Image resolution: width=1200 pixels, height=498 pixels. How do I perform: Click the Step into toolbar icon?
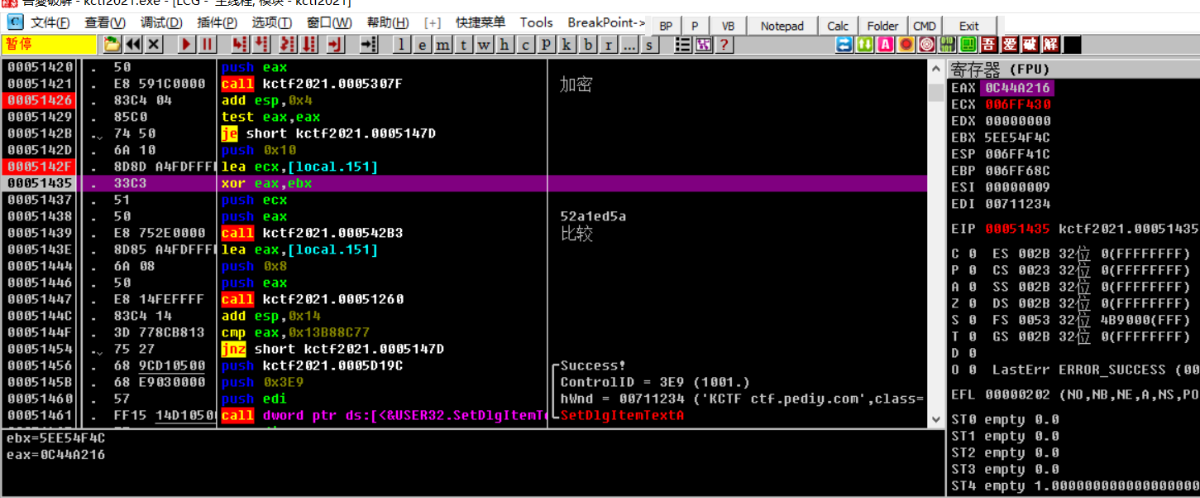(x=240, y=44)
